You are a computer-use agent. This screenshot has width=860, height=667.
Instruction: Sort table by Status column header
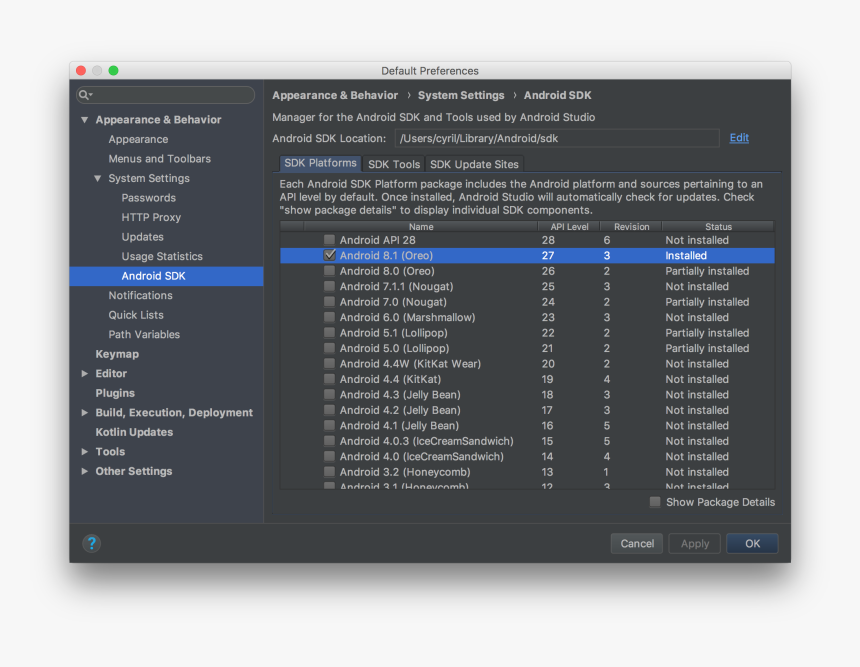pos(718,227)
